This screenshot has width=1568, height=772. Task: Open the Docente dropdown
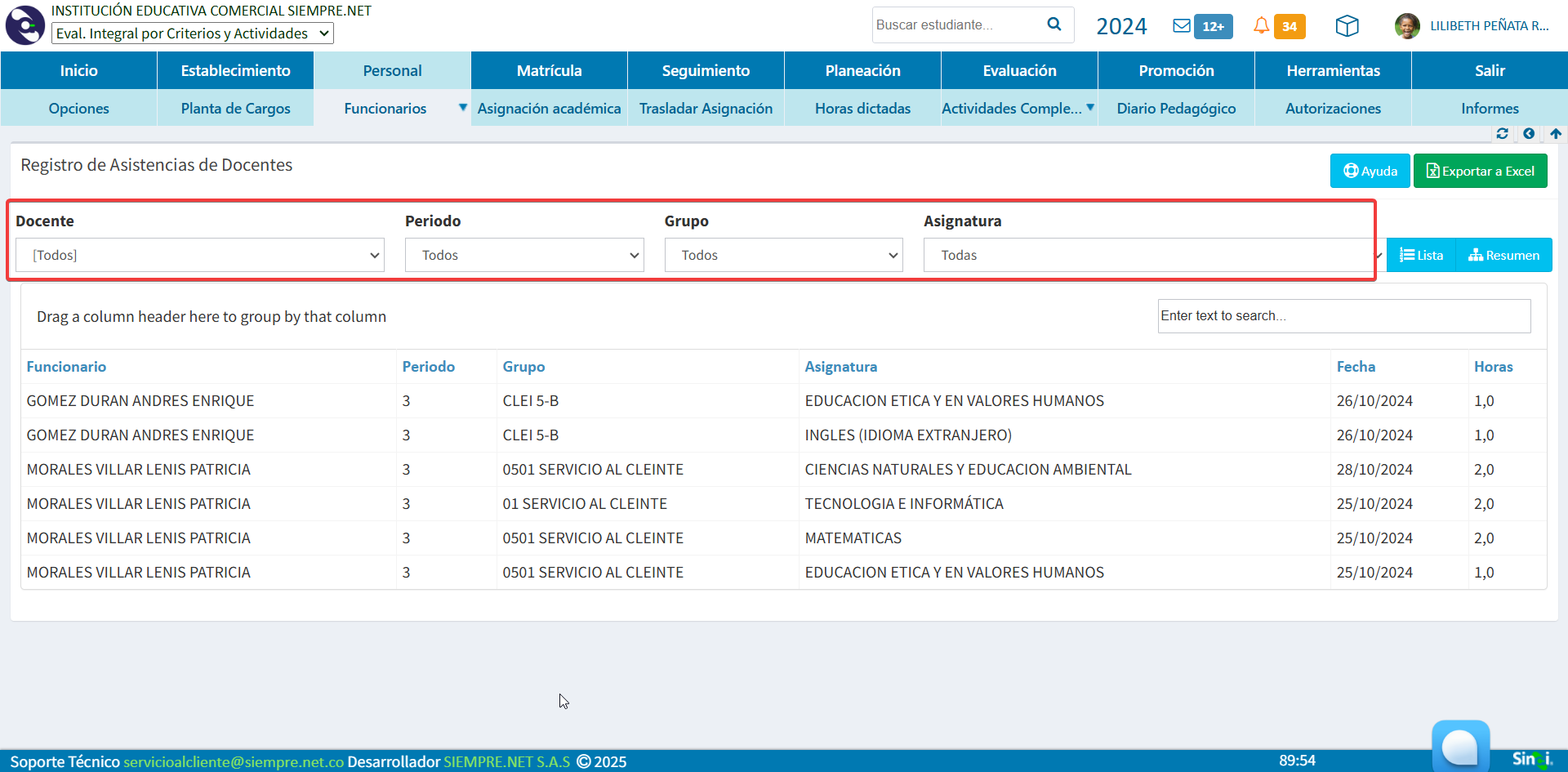[200, 255]
